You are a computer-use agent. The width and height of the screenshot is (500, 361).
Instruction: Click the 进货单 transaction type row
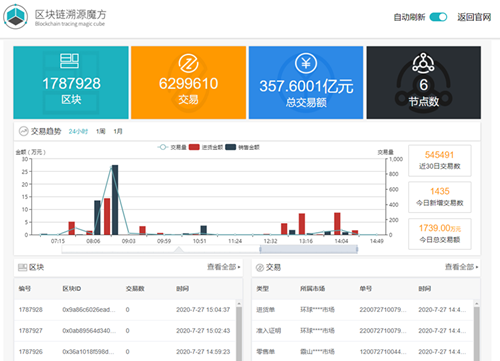265,310
